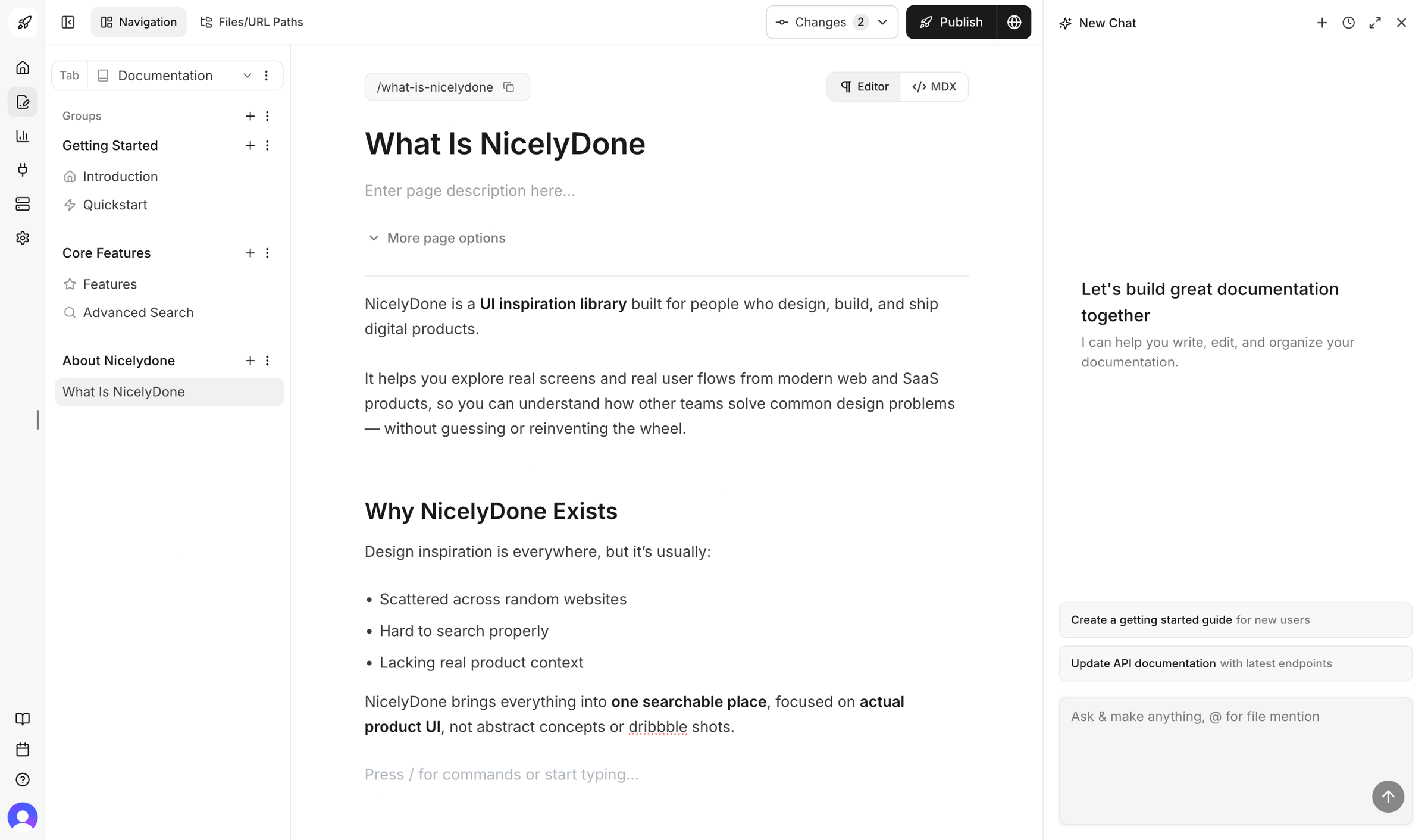Click the Scattered across random websites bullet

[x=503, y=599]
